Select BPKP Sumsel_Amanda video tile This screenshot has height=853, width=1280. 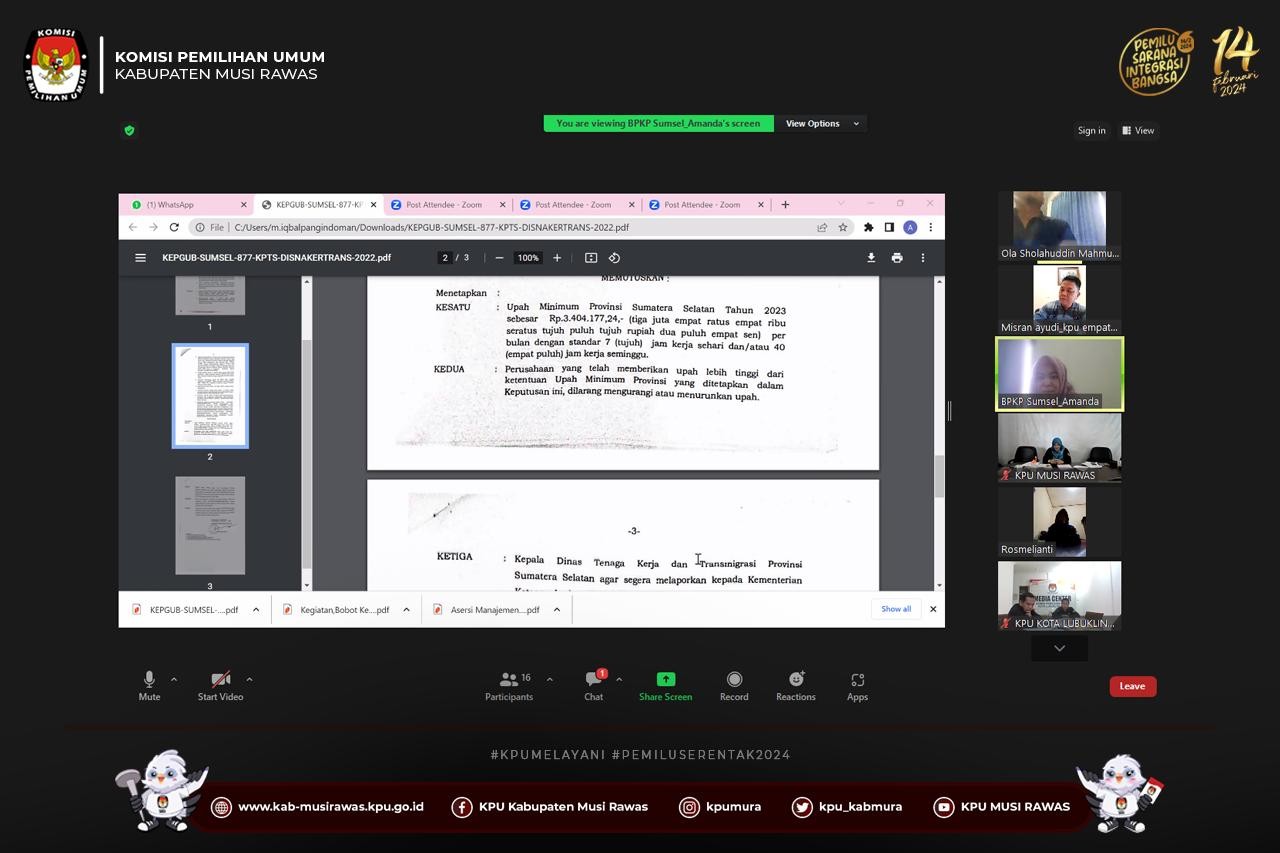coord(1059,374)
